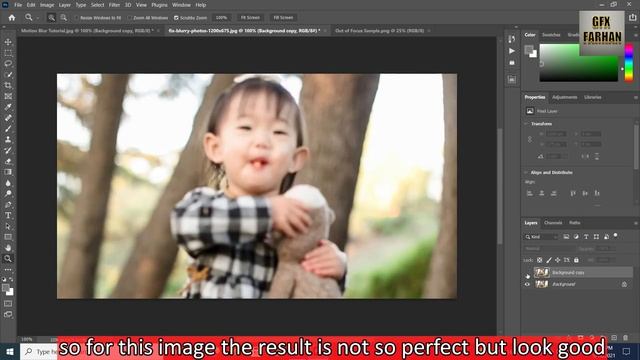Click the Fill Screen button
This screenshot has width=640, height=360.
click(x=283, y=18)
